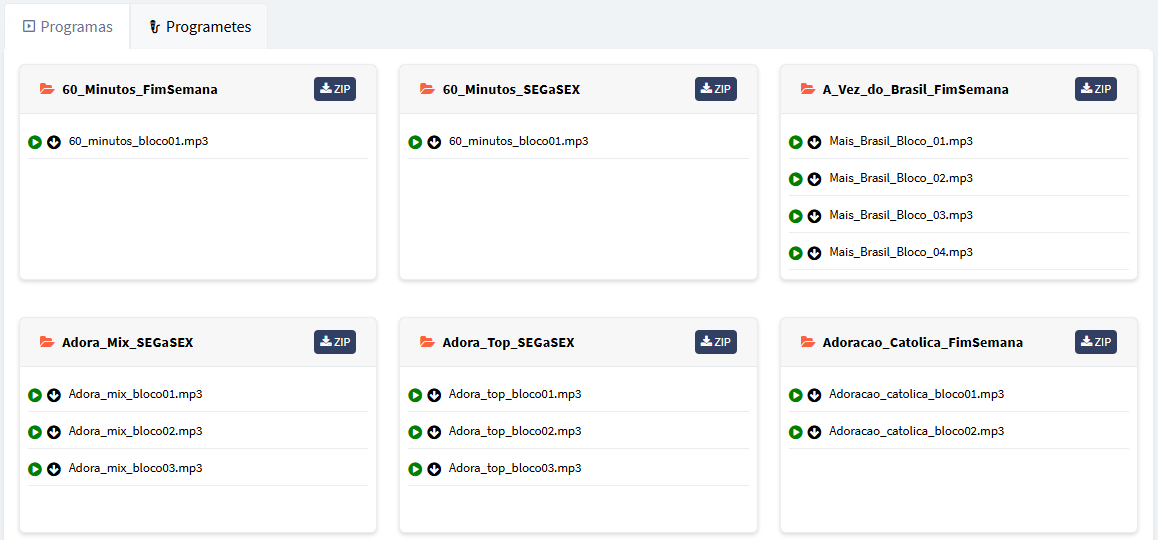Play 60_minutos_bloco01.mp3 in 60_Minutos_FimSemana

pyautogui.click(x=35, y=142)
